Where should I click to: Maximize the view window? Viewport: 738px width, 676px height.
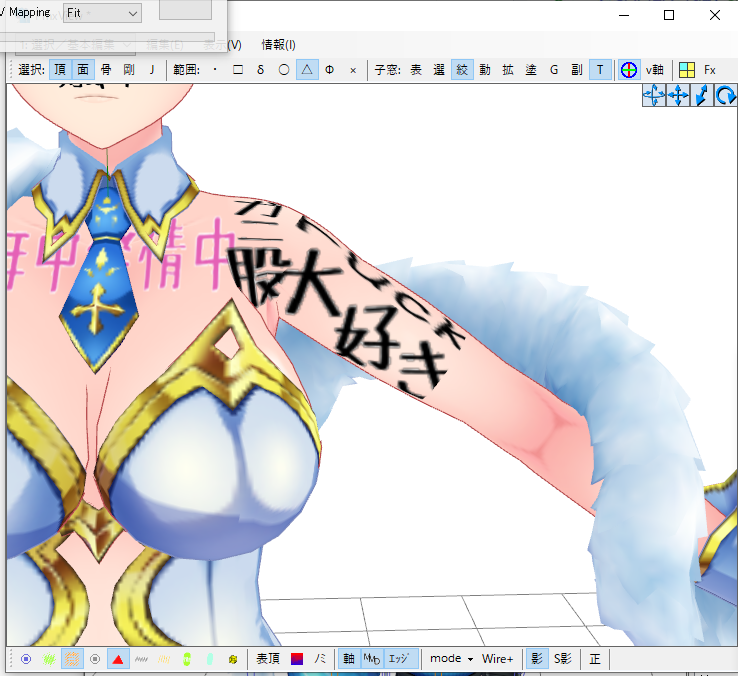[669, 15]
